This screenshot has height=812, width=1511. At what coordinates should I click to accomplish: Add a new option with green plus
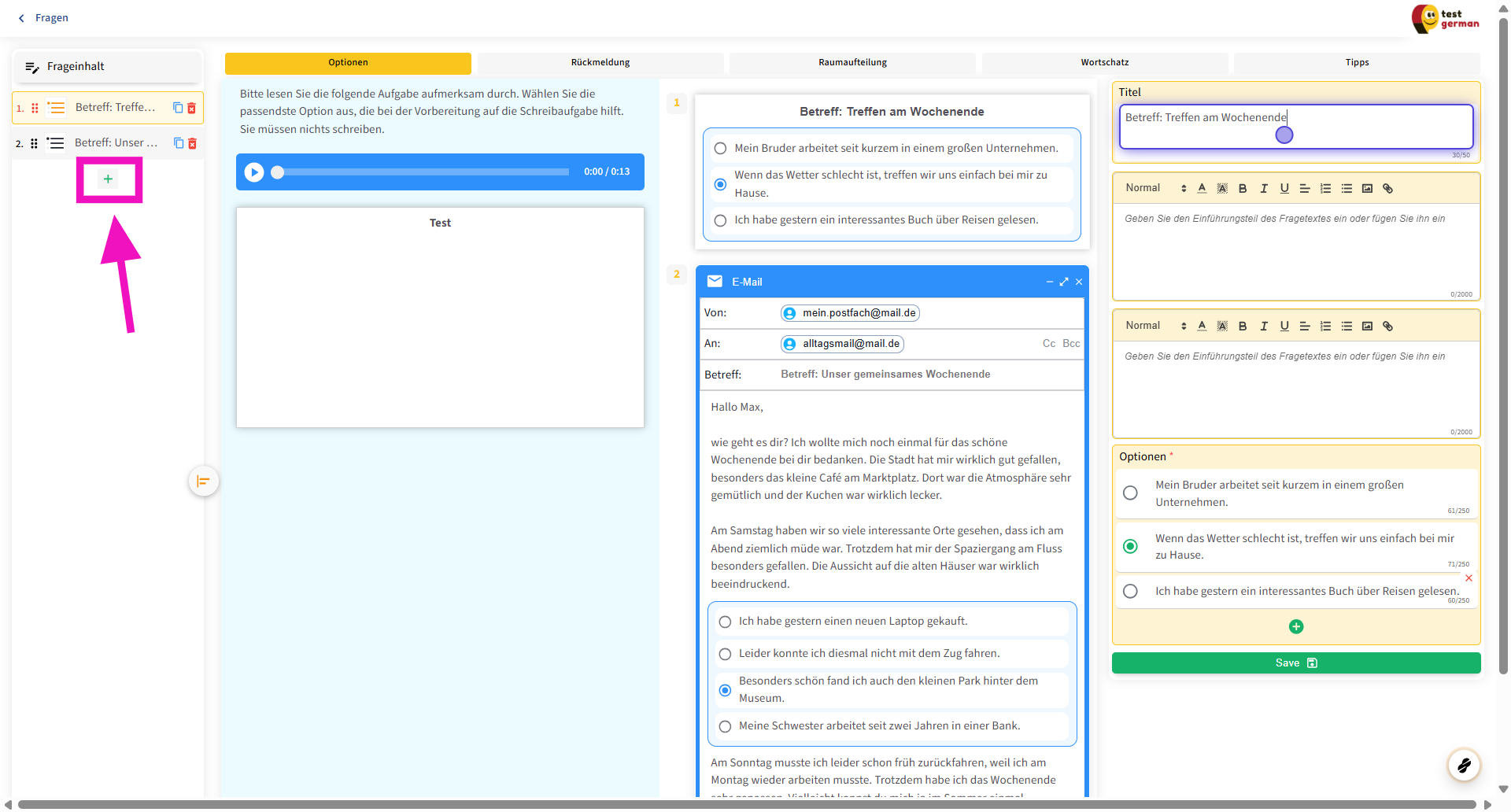[x=1296, y=626]
